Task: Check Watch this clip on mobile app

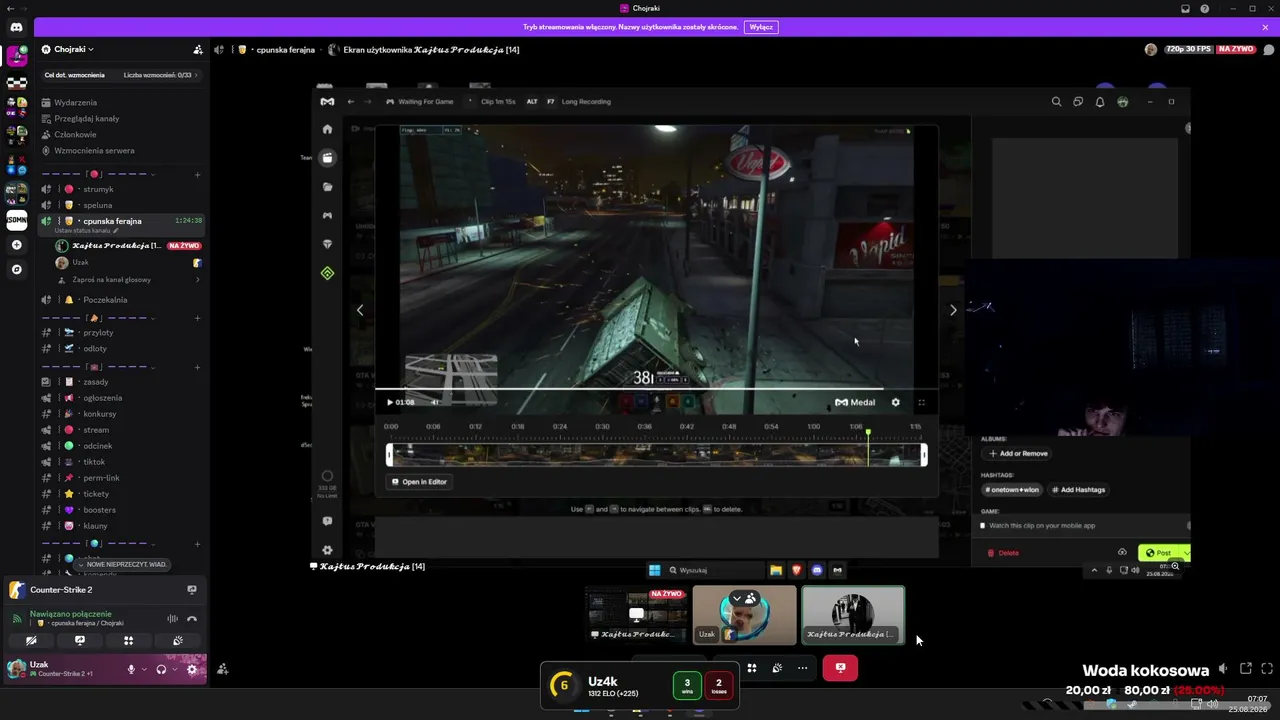Action: [983, 525]
